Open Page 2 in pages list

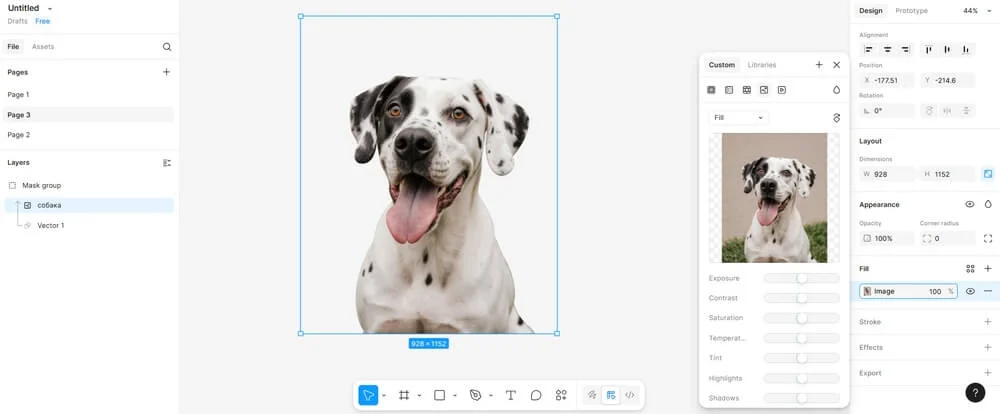(x=19, y=135)
